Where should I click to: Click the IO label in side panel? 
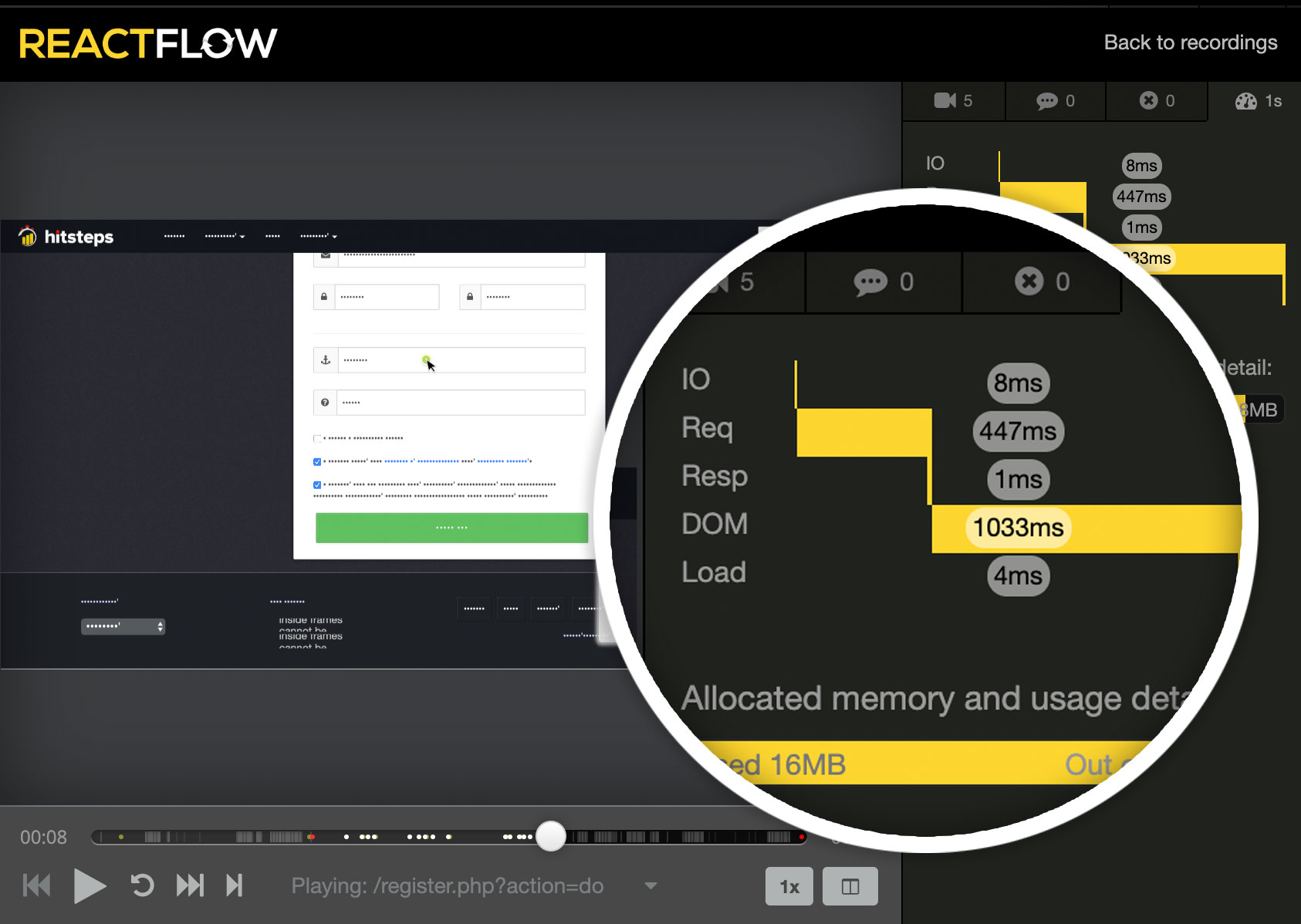point(934,164)
